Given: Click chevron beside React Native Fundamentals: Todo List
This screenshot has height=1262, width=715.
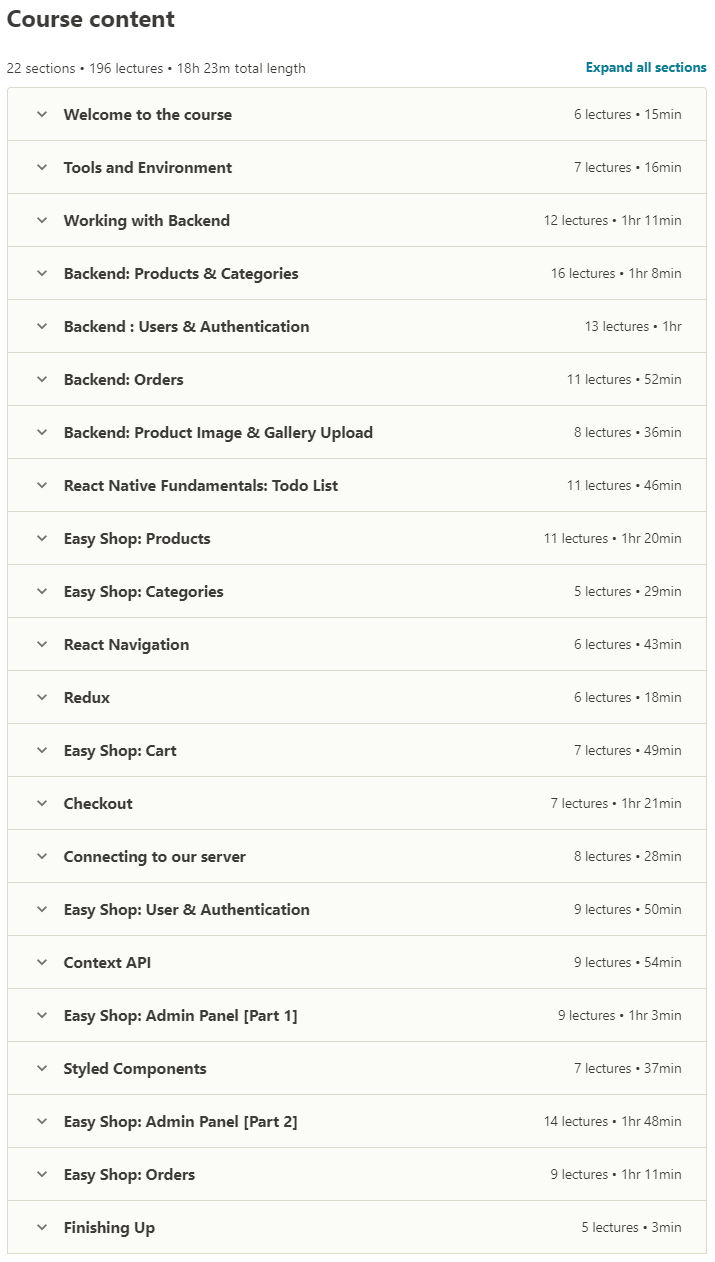Looking at the screenshot, I should tap(42, 485).
